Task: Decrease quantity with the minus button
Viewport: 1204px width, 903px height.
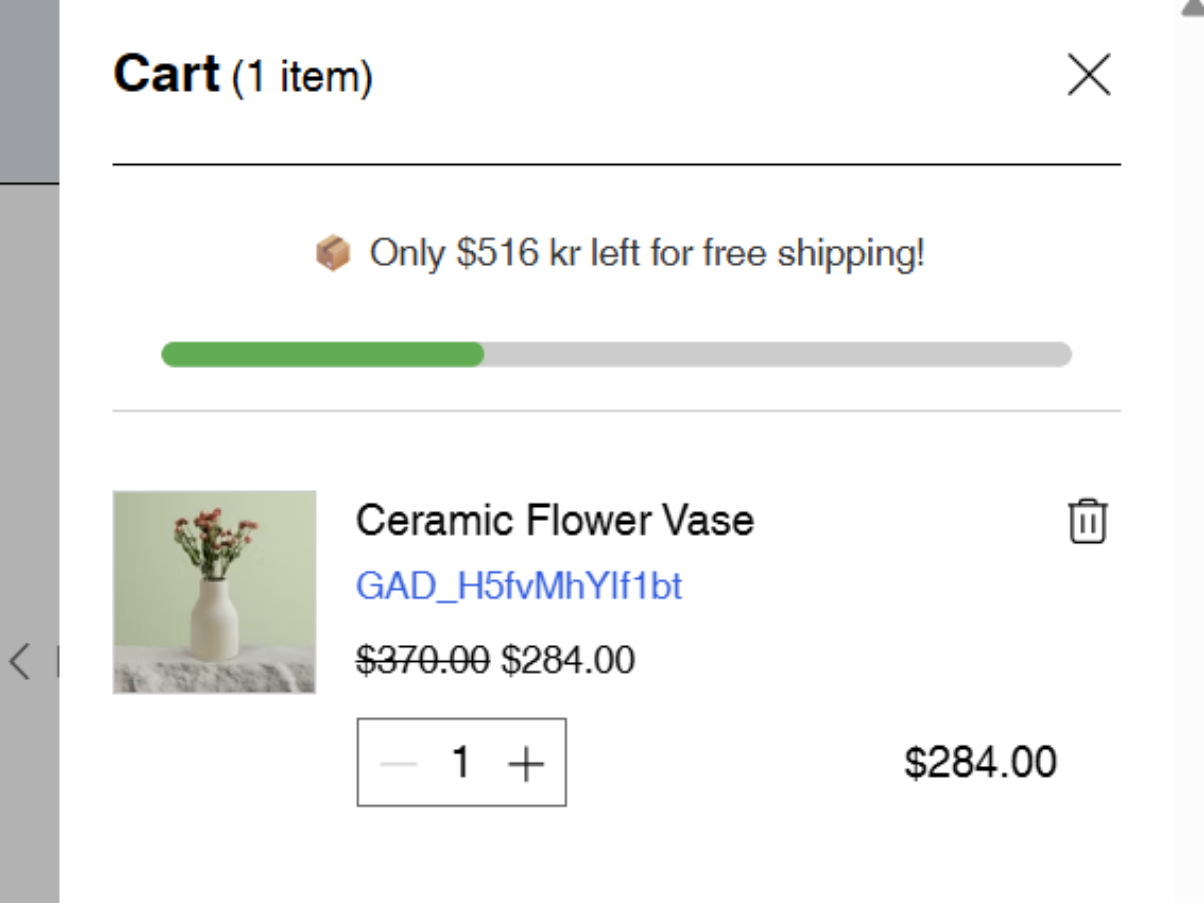Action: 398,764
